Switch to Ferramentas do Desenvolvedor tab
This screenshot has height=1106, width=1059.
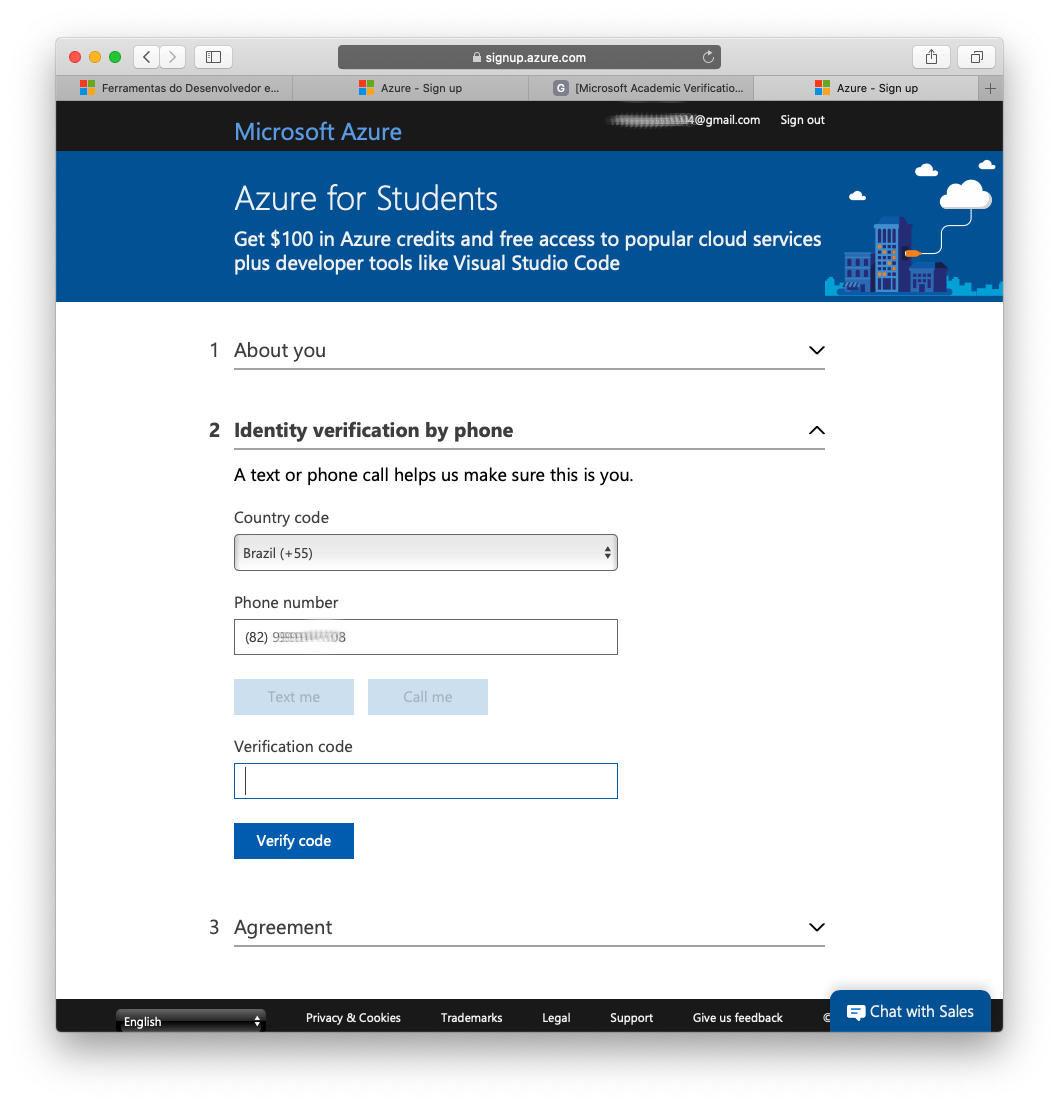pos(174,88)
